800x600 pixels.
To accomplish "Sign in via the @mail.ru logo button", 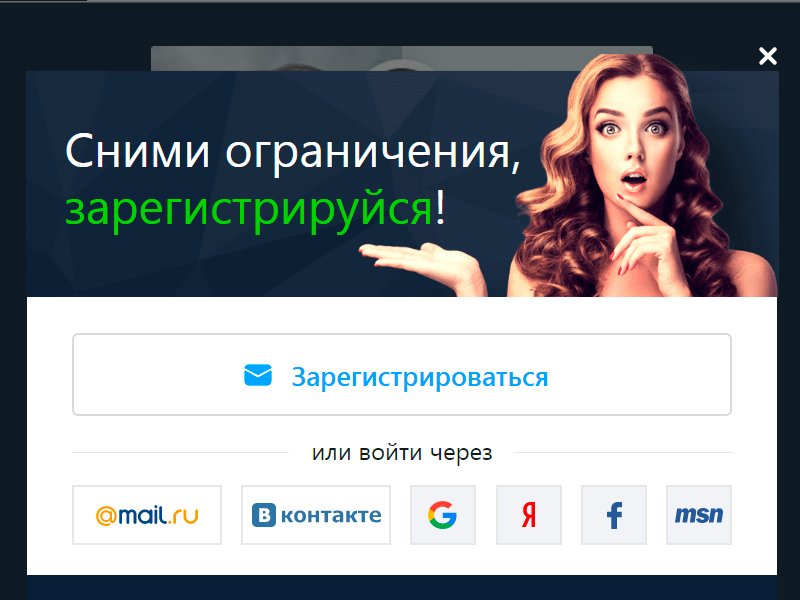I will [x=147, y=515].
